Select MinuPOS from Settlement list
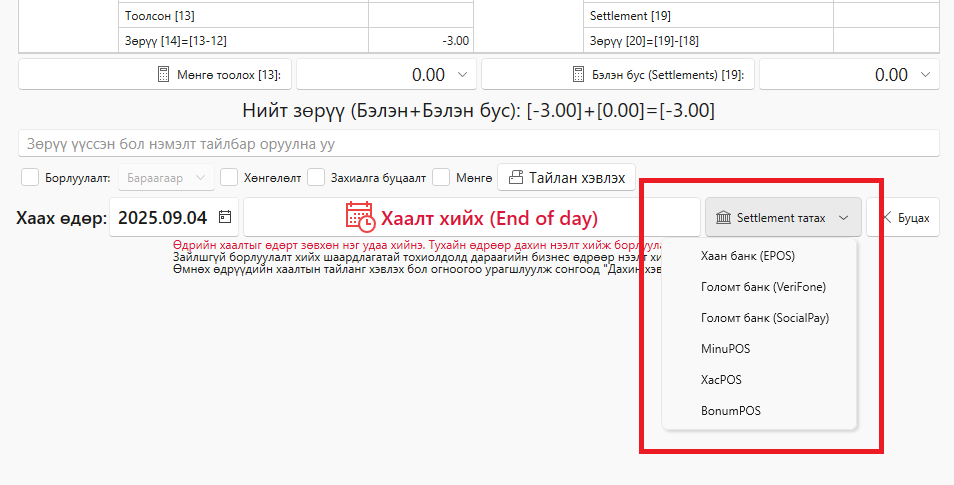The image size is (954, 485). (759, 349)
